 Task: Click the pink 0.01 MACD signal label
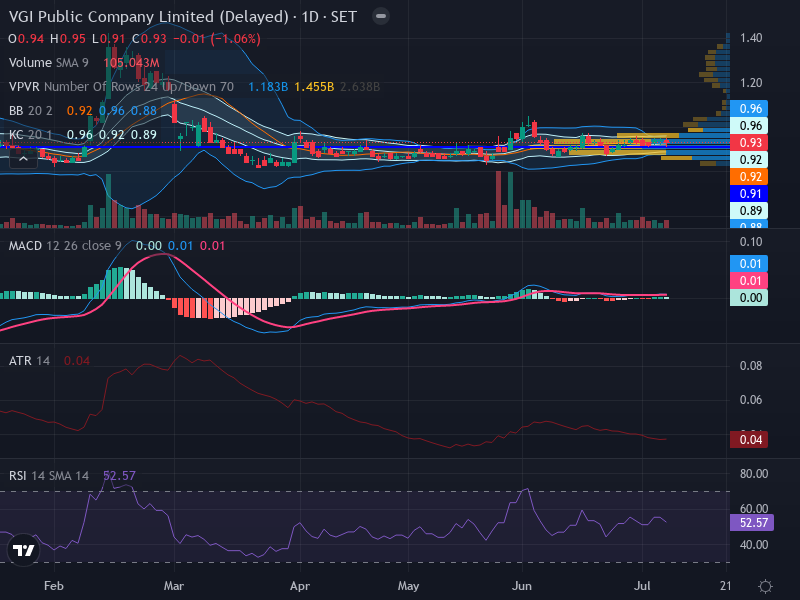coord(749,281)
